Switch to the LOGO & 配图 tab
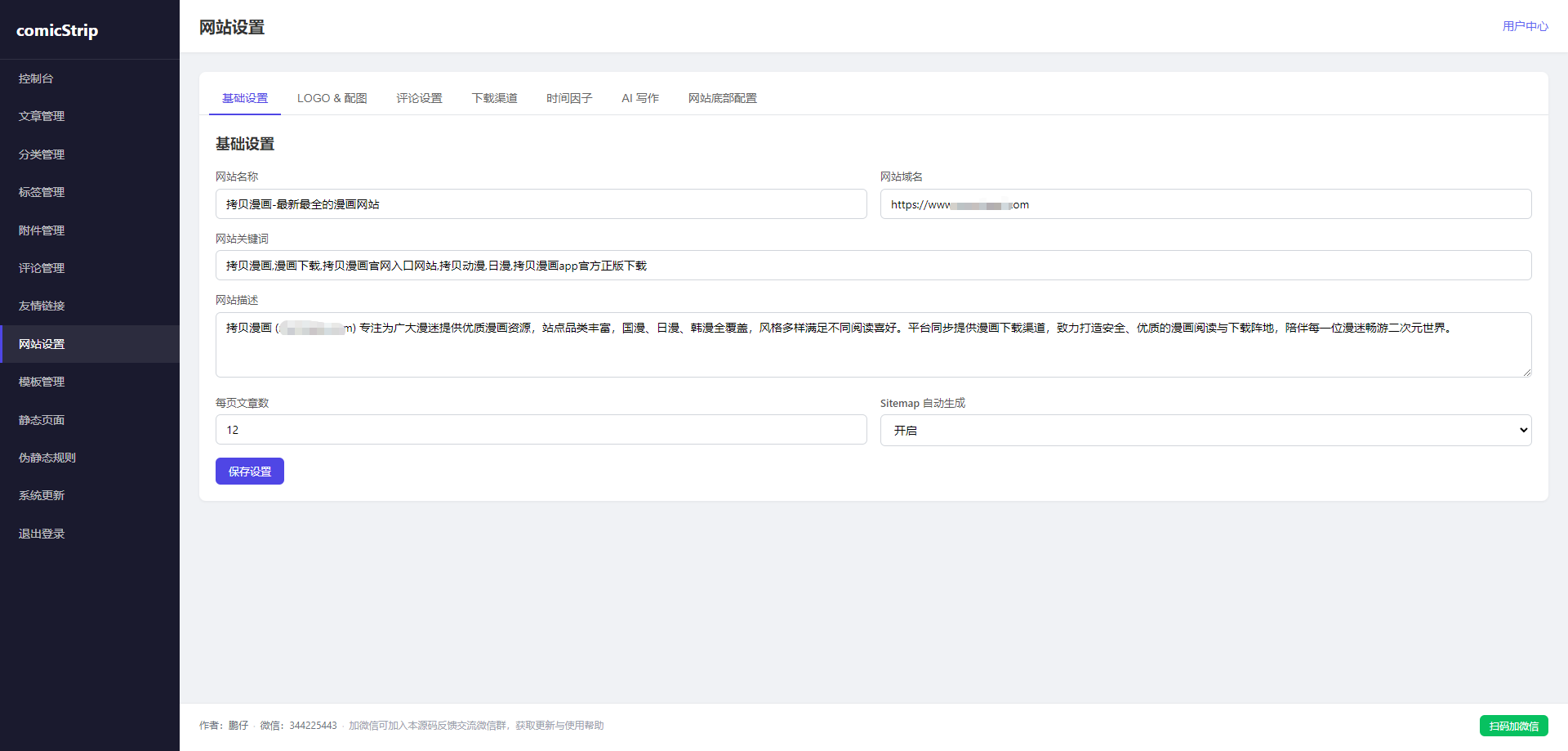The height and width of the screenshot is (751, 1568). (332, 98)
